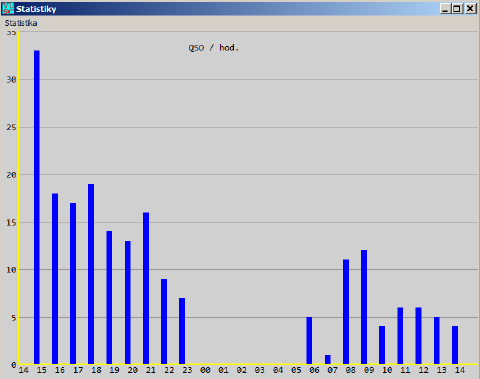Click the QSO / hod. chart title
480x379 pixels.
214,48
